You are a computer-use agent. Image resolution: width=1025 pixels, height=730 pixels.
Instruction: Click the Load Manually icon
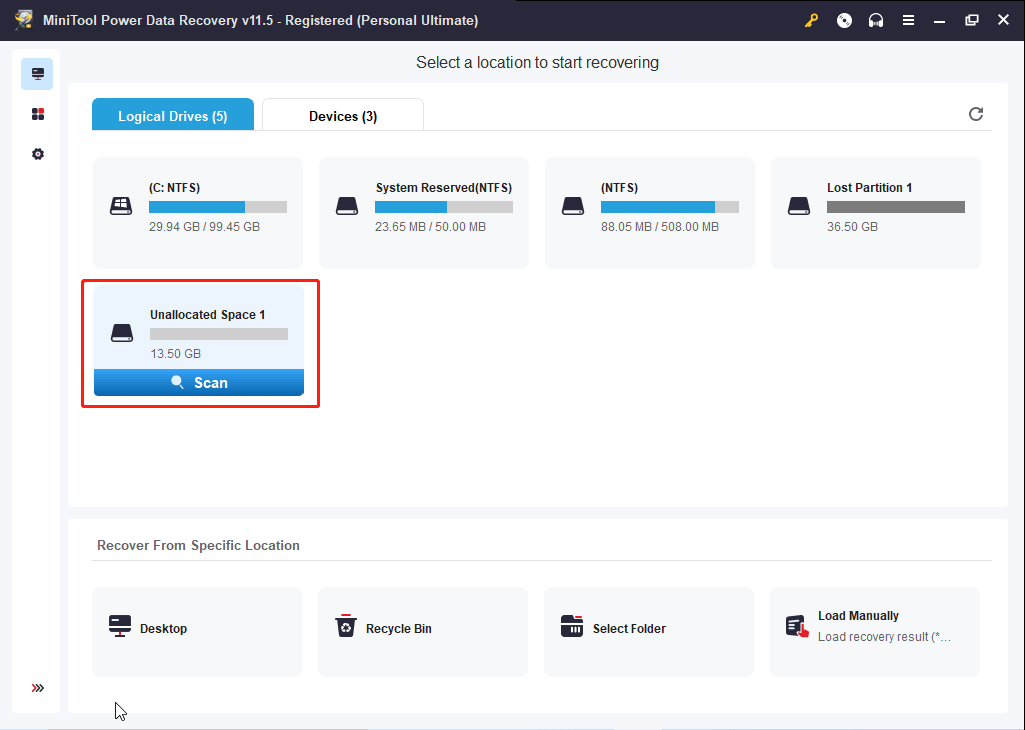(x=798, y=627)
